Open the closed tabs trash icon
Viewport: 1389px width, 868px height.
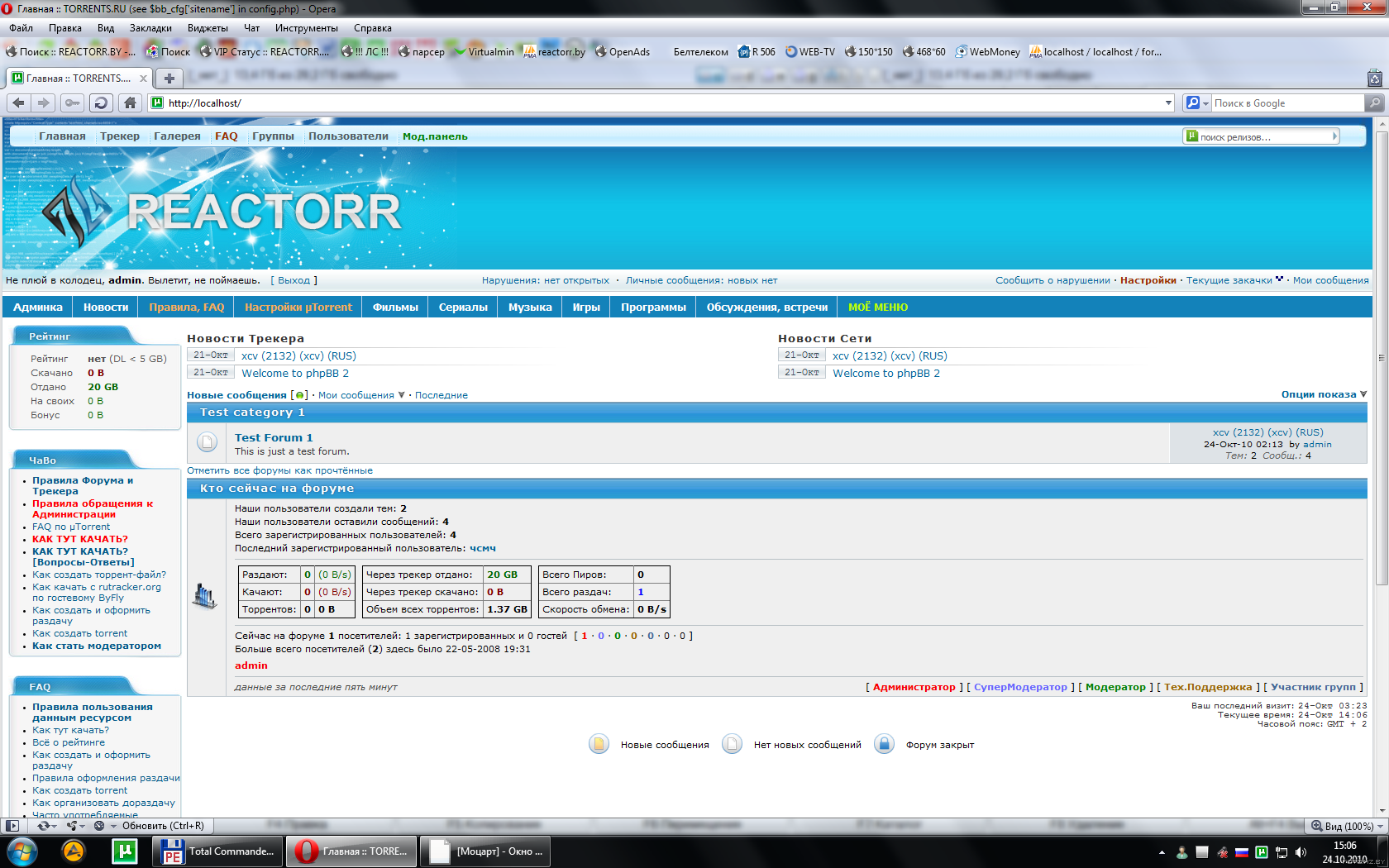coord(1374,79)
